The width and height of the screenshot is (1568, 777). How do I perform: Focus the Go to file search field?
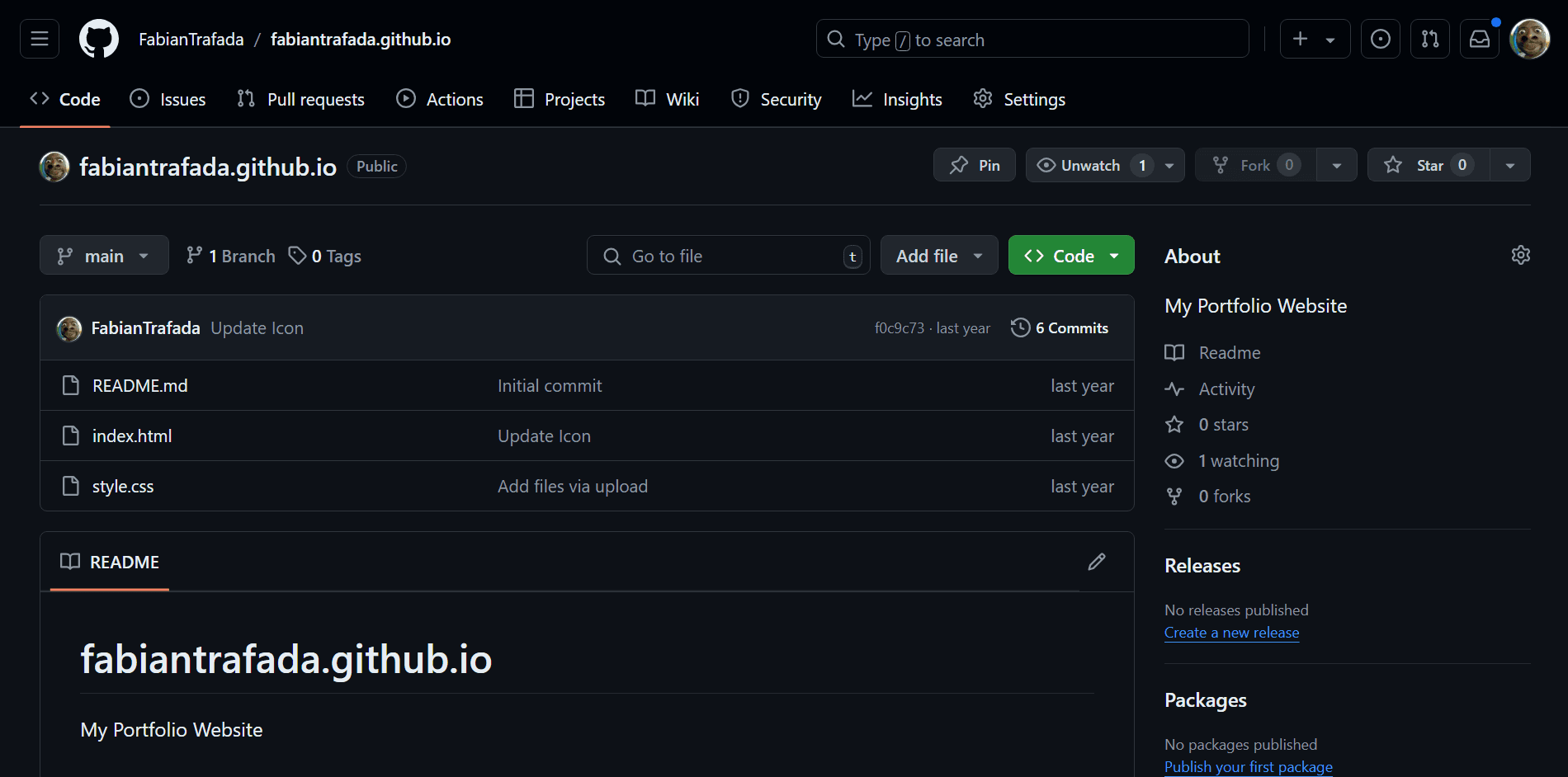726,256
